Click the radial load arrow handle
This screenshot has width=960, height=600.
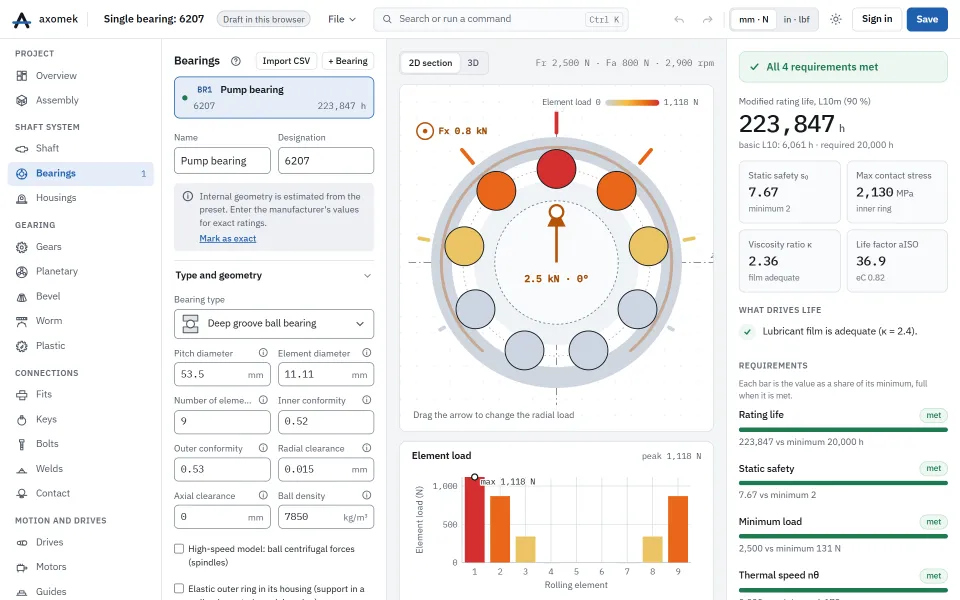tap(556, 212)
